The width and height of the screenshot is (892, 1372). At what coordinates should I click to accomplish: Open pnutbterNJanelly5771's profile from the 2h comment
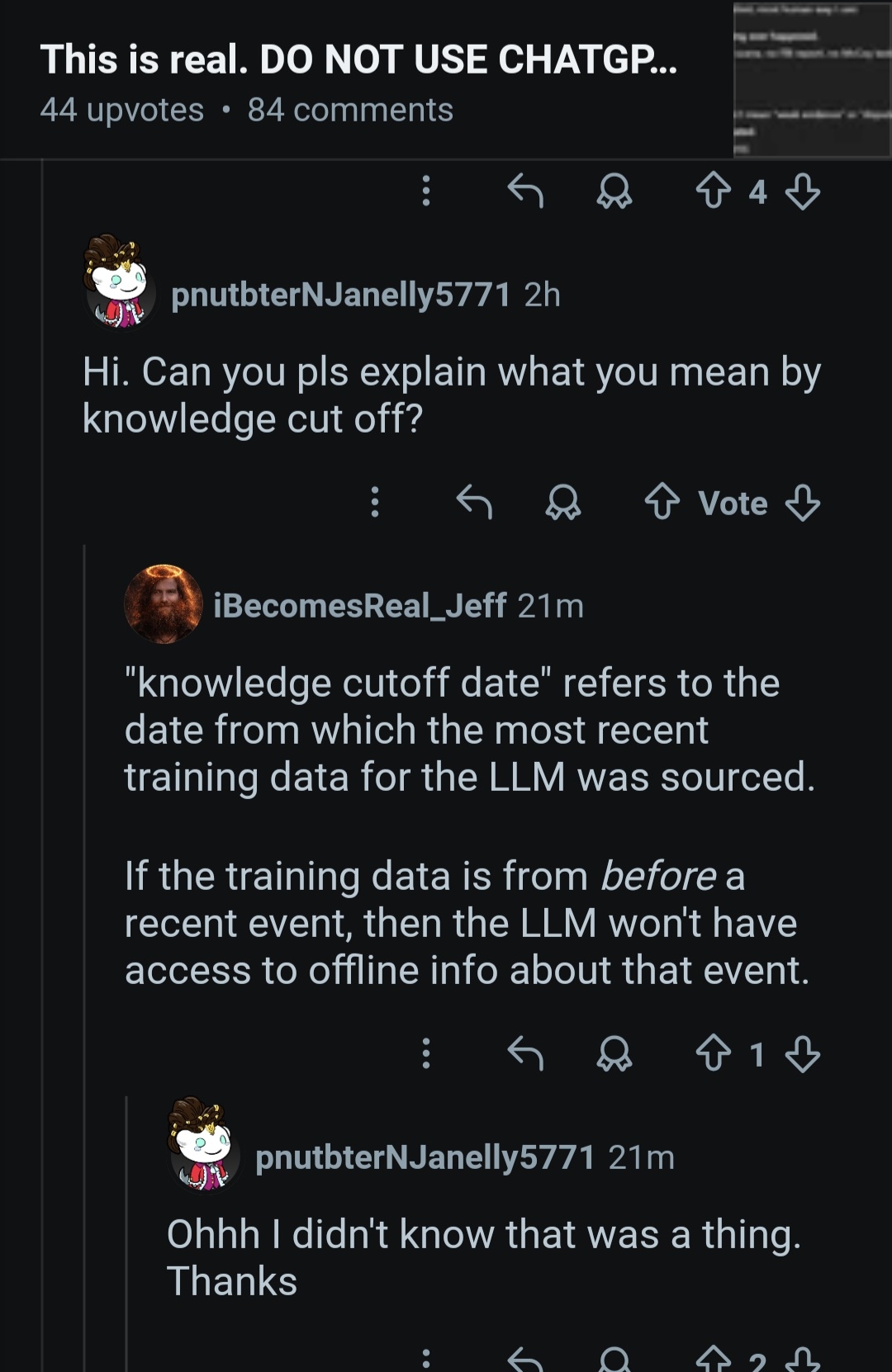340,295
